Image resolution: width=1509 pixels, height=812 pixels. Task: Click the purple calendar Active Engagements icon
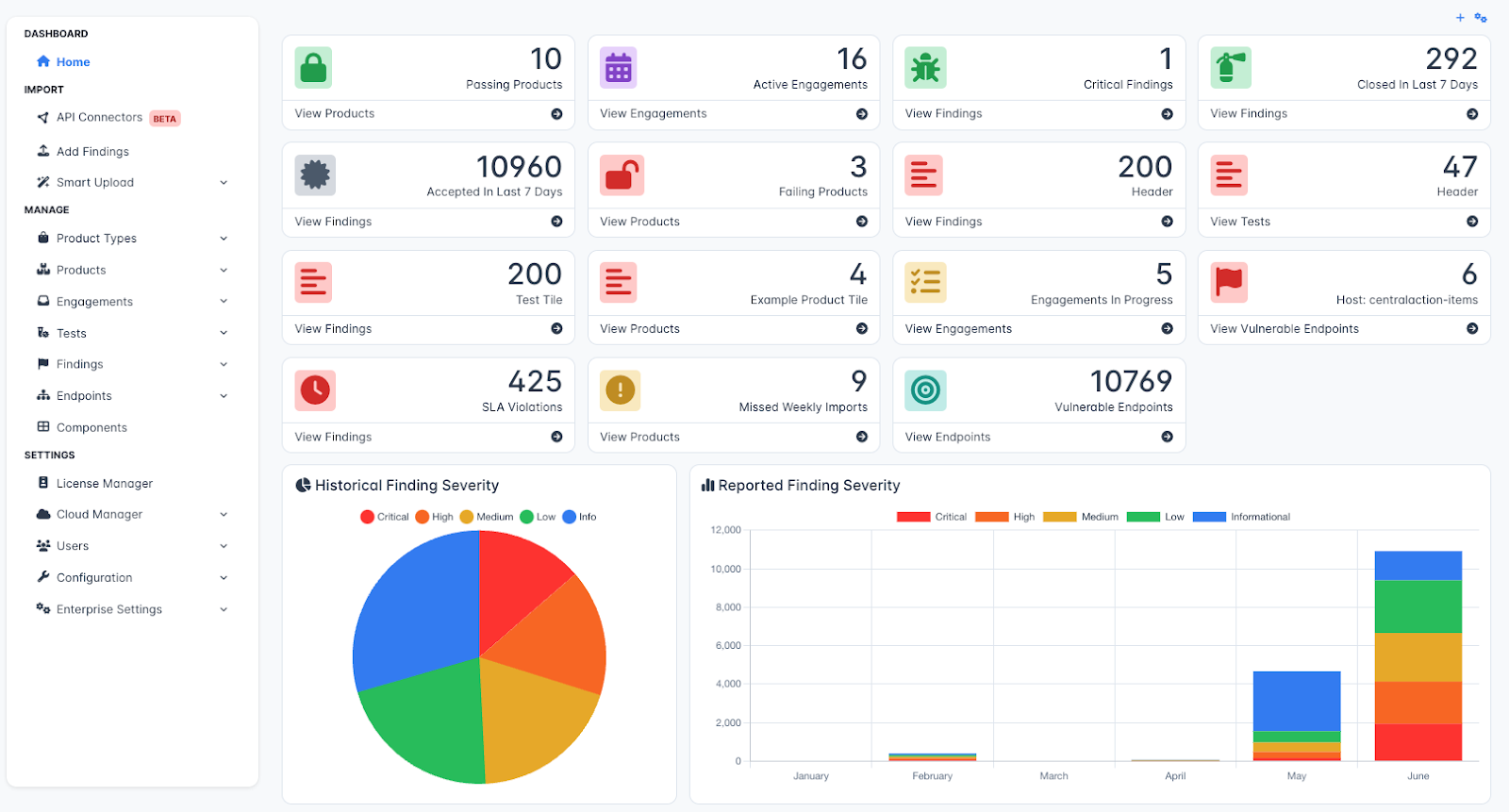click(x=619, y=68)
